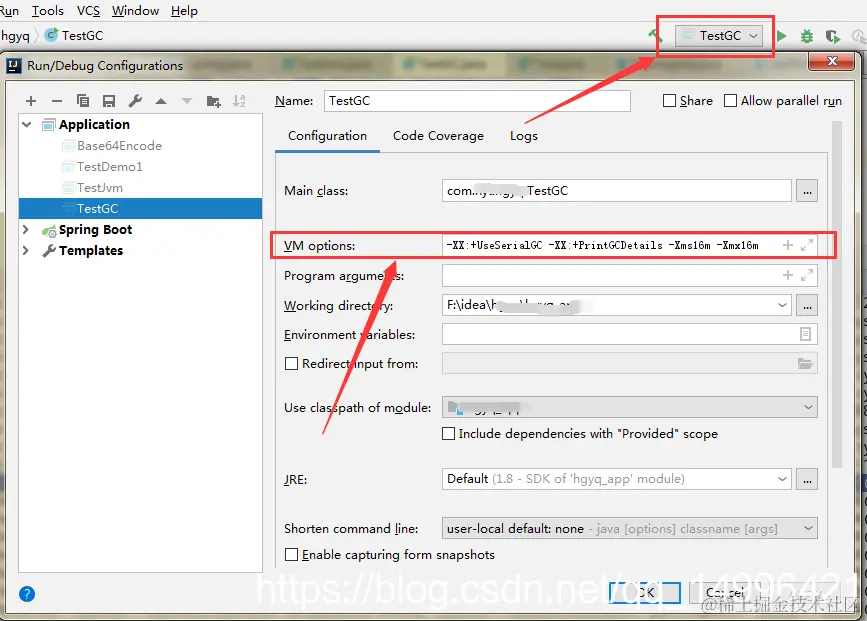Screen dimensions: 867x621
Task: Open help question mark icon
Action: pos(27,594)
